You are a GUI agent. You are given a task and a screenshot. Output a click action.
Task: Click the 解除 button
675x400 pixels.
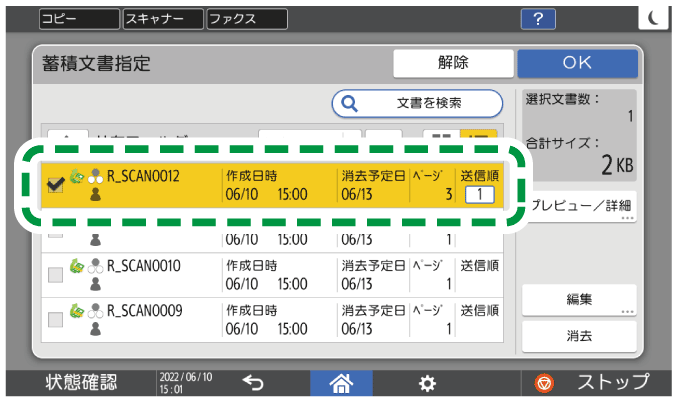click(453, 63)
